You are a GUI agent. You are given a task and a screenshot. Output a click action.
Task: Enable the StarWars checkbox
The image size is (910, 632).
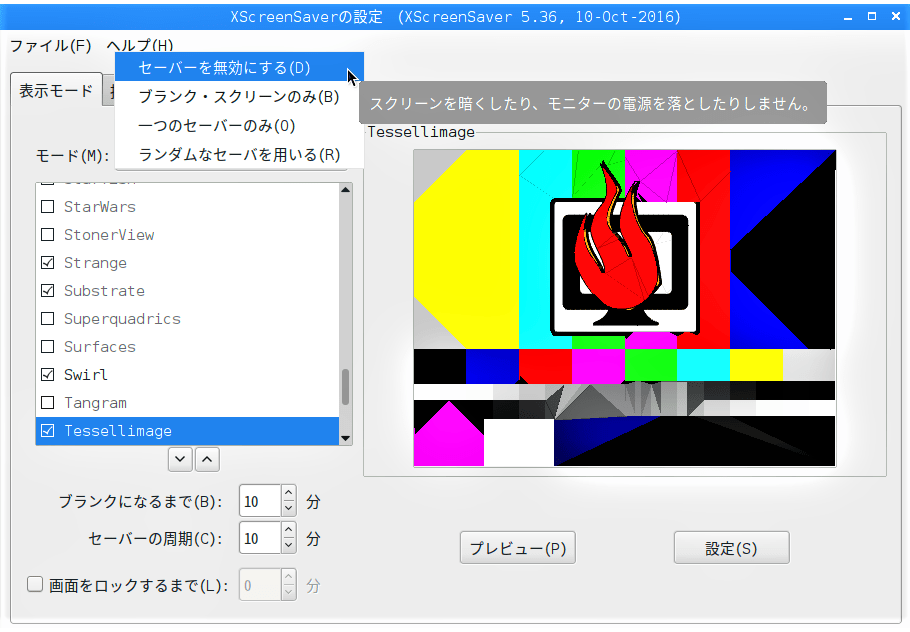[48, 207]
